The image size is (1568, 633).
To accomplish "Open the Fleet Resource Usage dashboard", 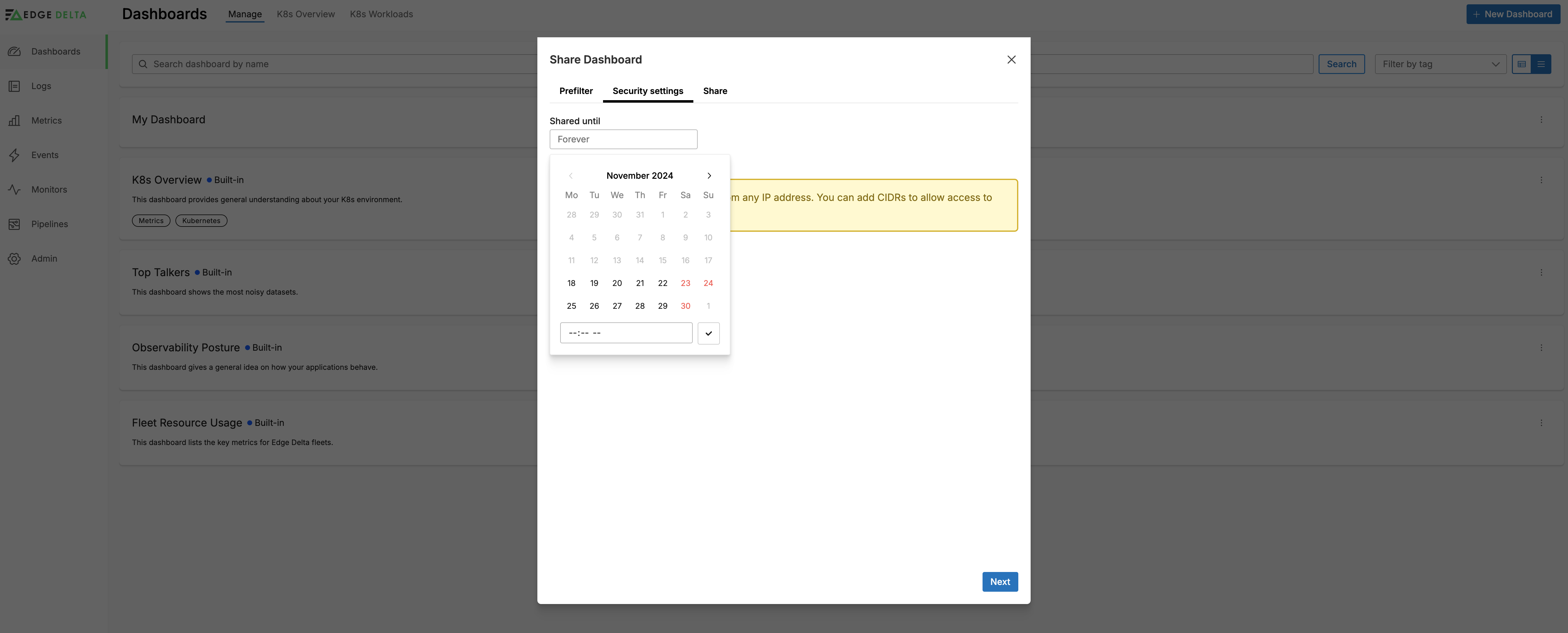I will pyautogui.click(x=187, y=423).
